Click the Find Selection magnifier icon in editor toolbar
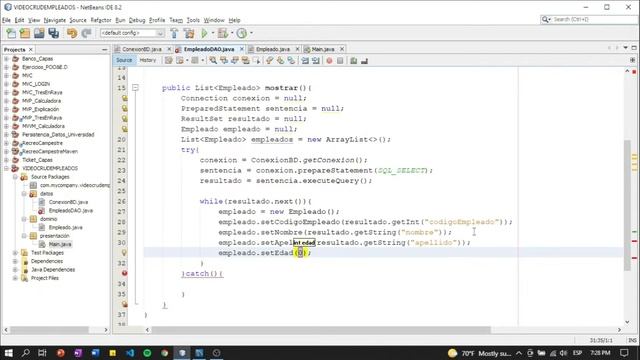The width and height of the screenshot is (640, 360). 213,60
